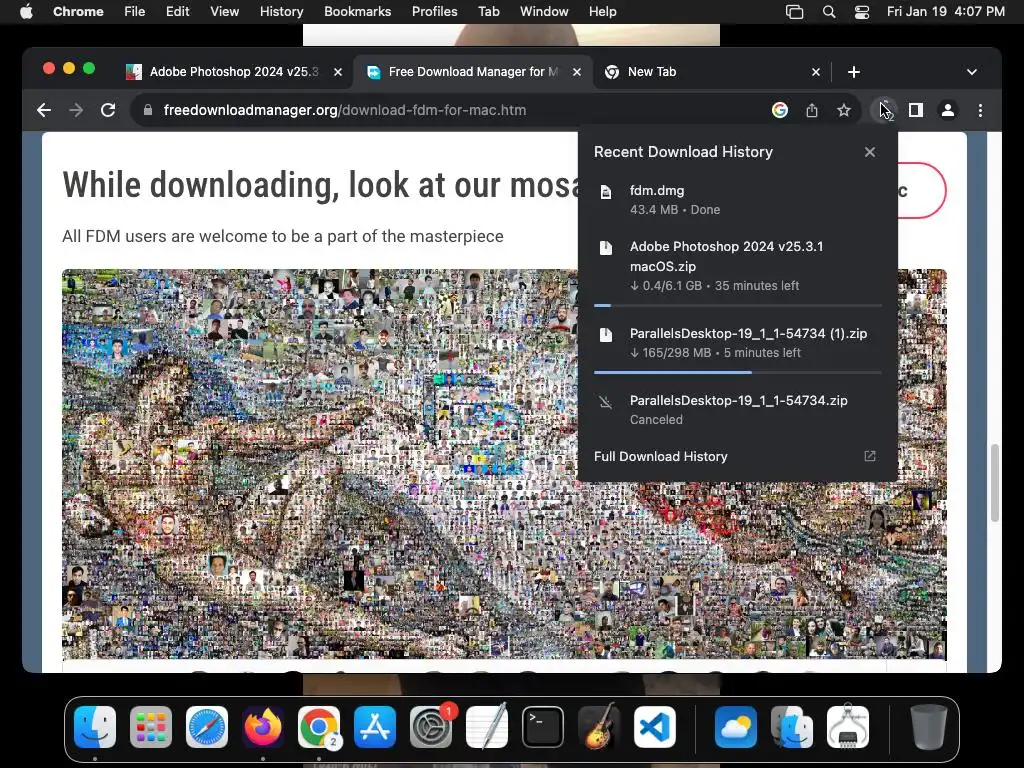
Task: Click the browser forward arrow
Action: [76, 110]
